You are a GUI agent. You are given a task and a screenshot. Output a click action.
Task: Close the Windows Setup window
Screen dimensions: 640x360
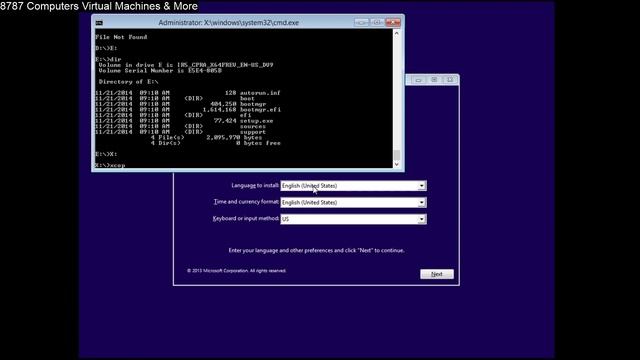click(449, 80)
